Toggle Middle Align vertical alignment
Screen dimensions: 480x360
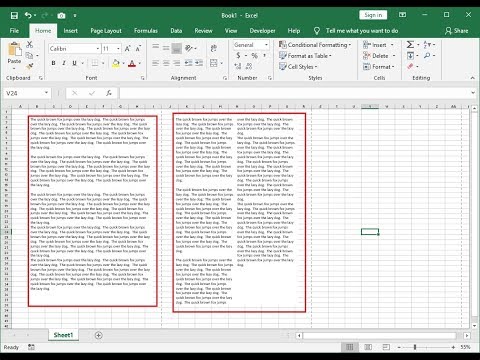[166, 48]
